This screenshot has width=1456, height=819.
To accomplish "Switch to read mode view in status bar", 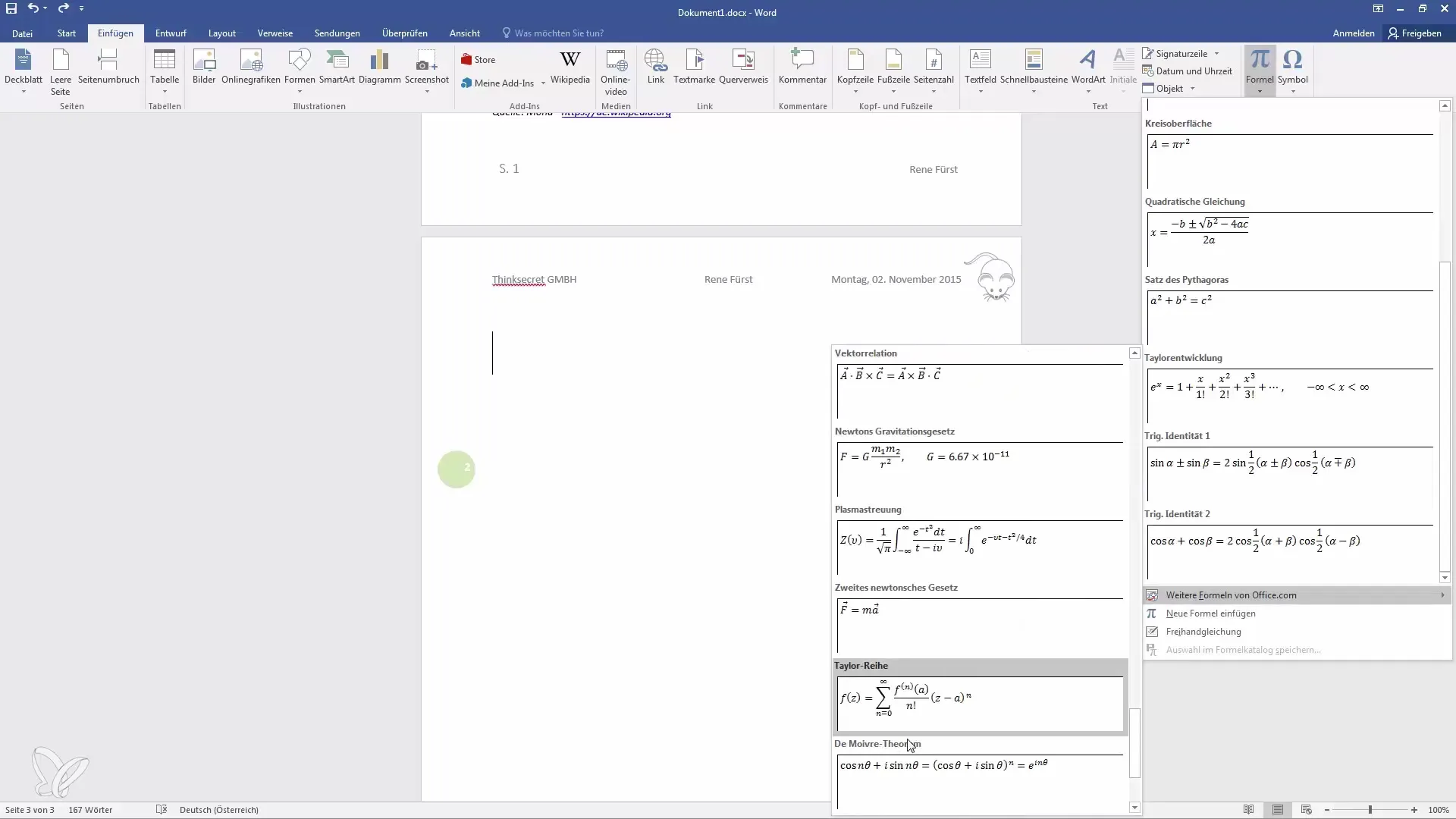I will tap(1248, 810).
